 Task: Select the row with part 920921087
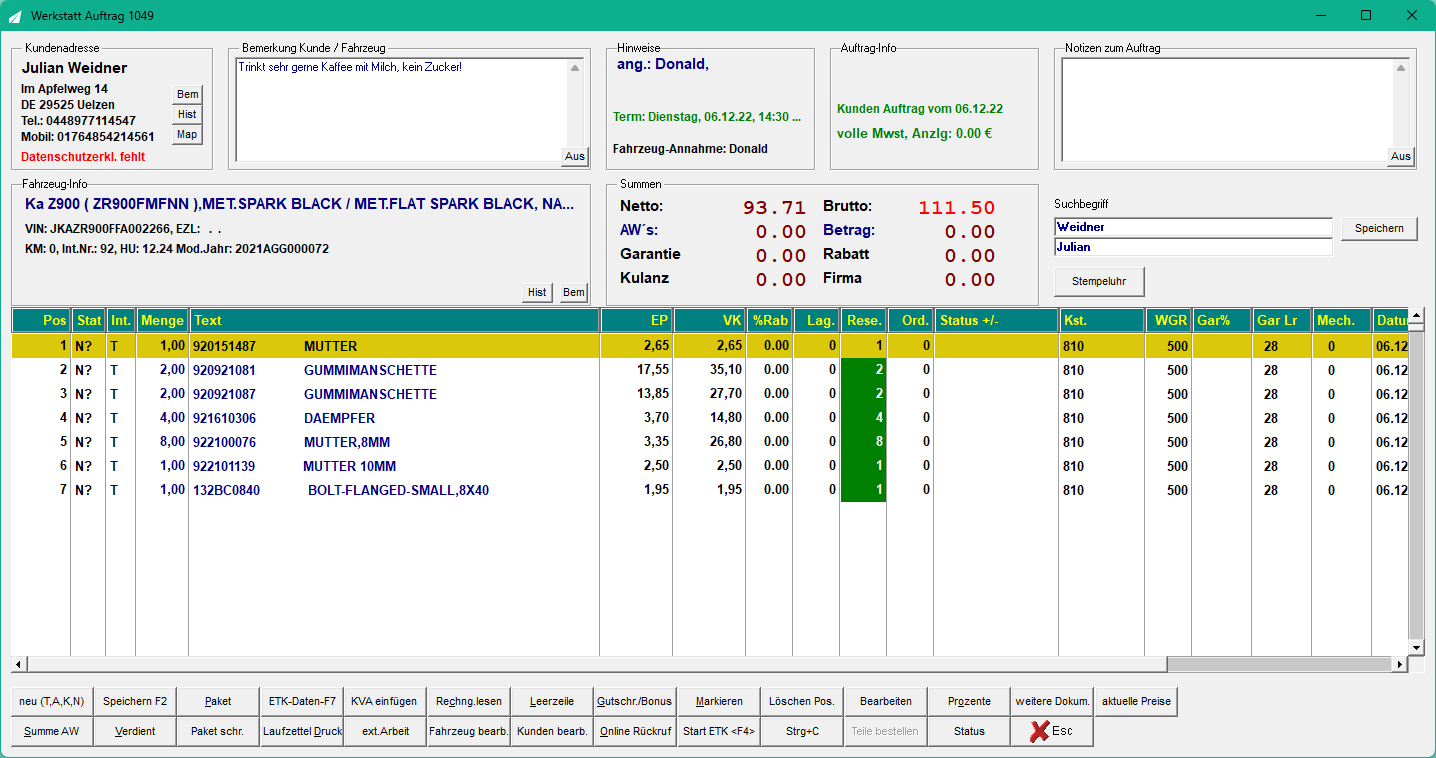coord(709,394)
